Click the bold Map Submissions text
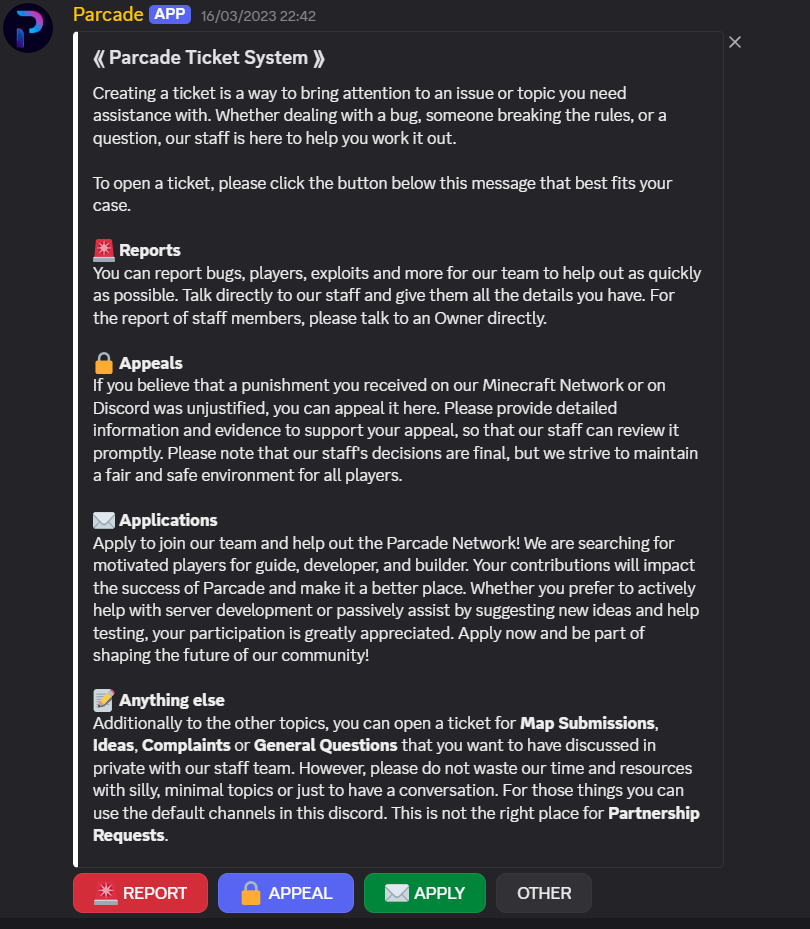The width and height of the screenshot is (810, 929). [588, 722]
